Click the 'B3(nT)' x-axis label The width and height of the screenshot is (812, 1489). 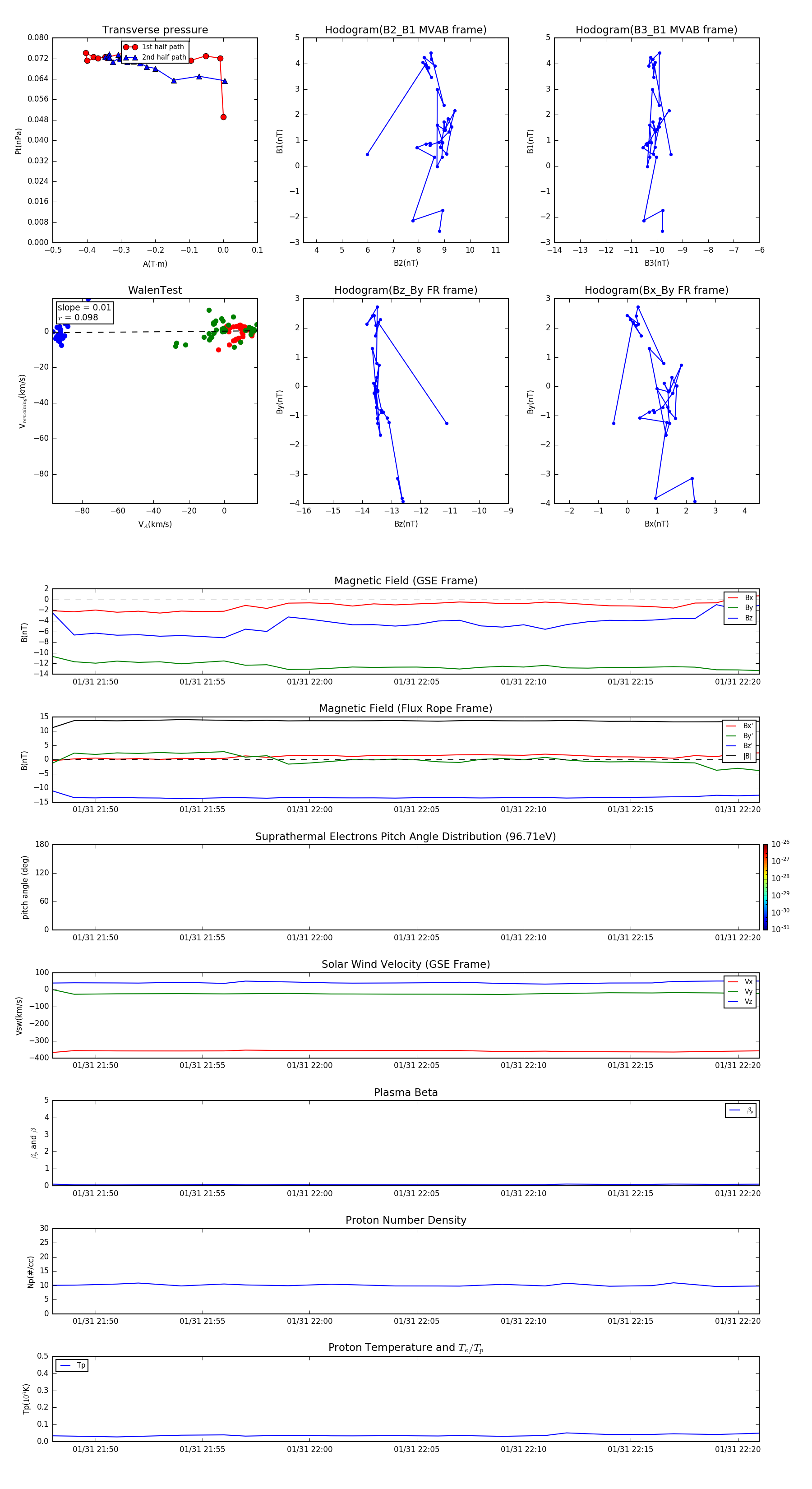(x=656, y=263)
